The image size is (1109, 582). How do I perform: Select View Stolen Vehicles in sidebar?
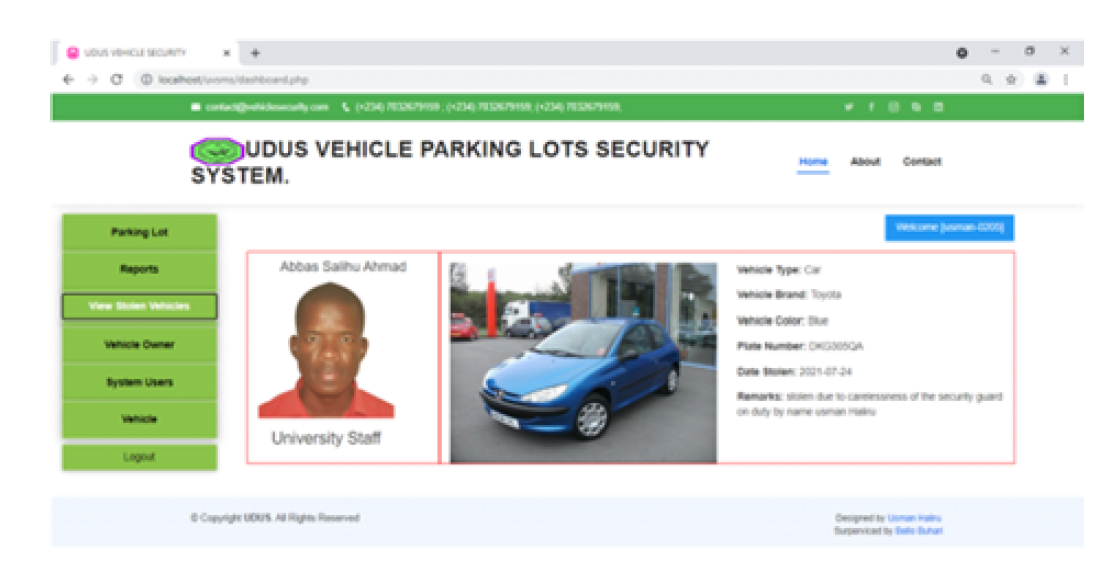coord(139,306)
